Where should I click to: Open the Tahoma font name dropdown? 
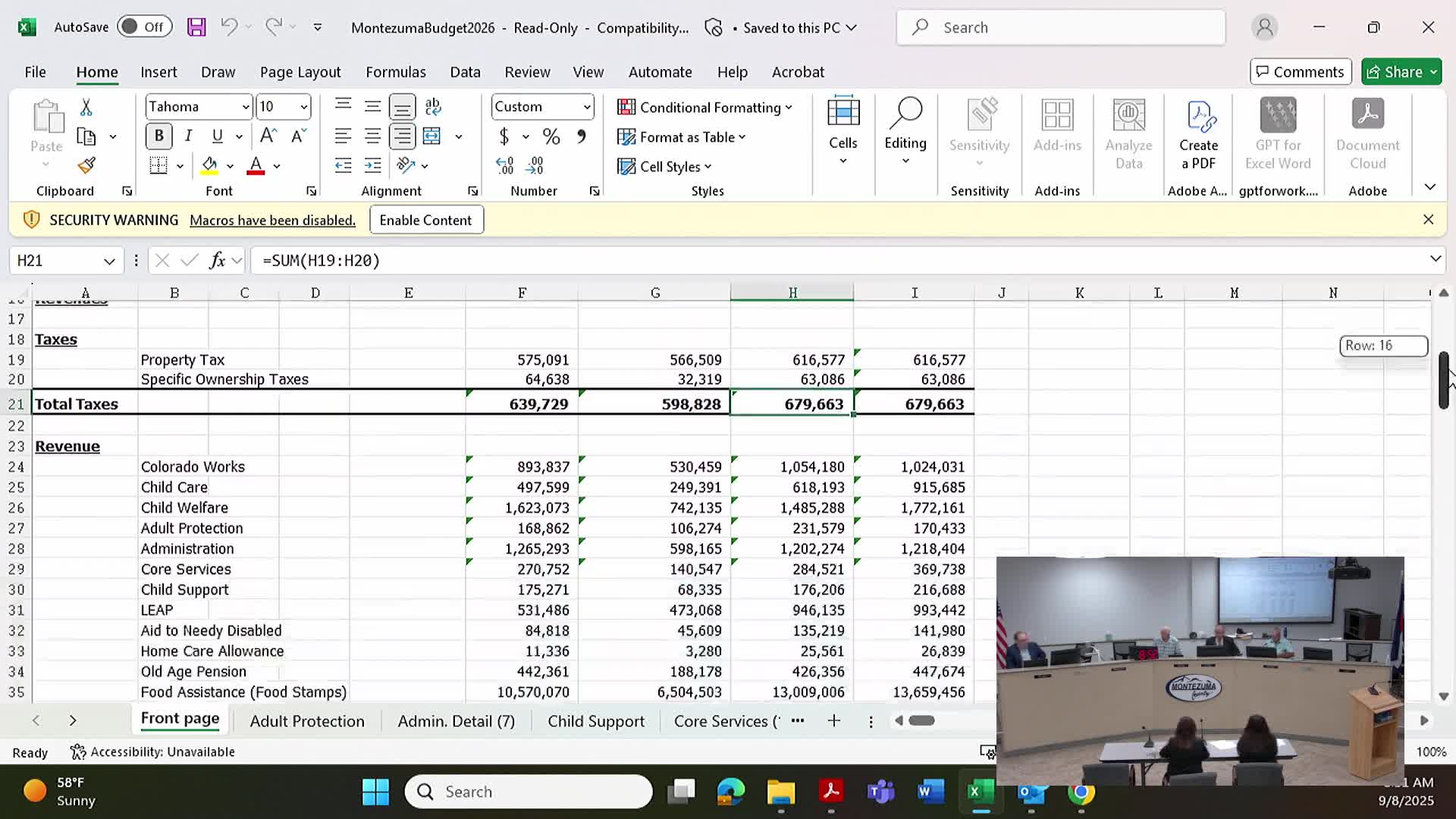coord(245,107)
